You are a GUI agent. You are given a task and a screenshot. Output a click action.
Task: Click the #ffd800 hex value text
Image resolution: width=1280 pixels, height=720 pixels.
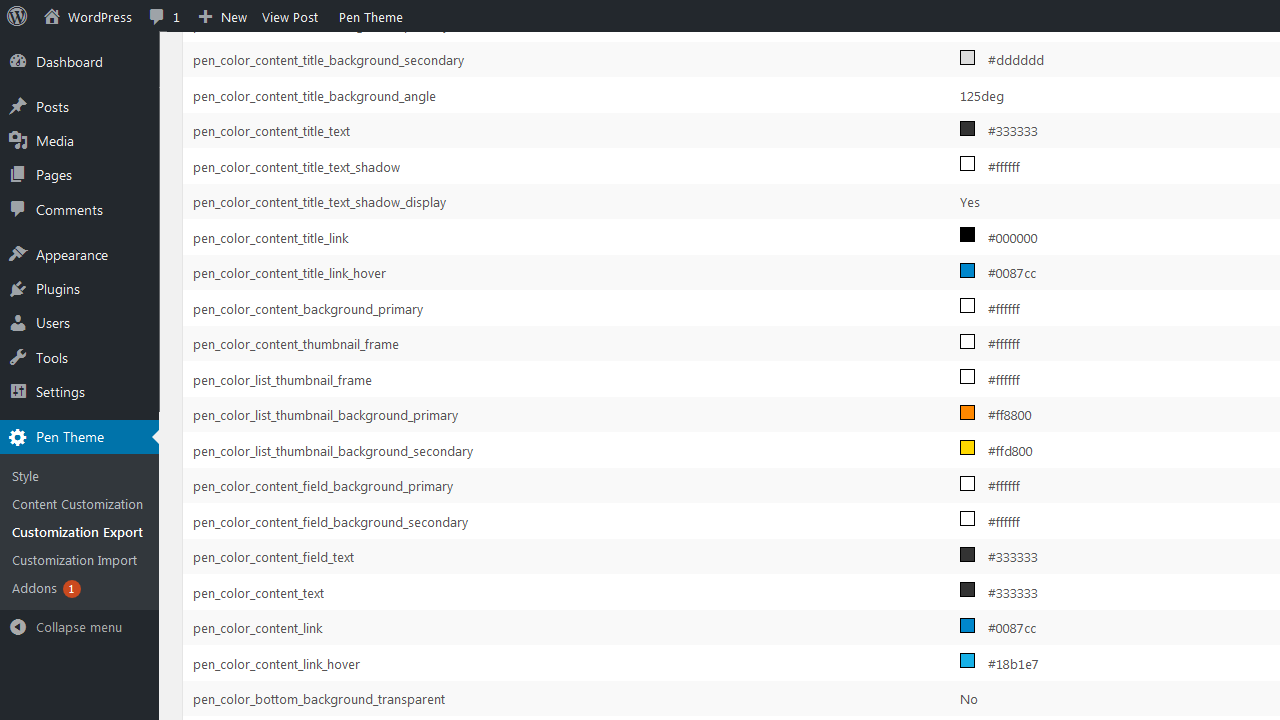pyautogui.click(x=1010, y=452)
